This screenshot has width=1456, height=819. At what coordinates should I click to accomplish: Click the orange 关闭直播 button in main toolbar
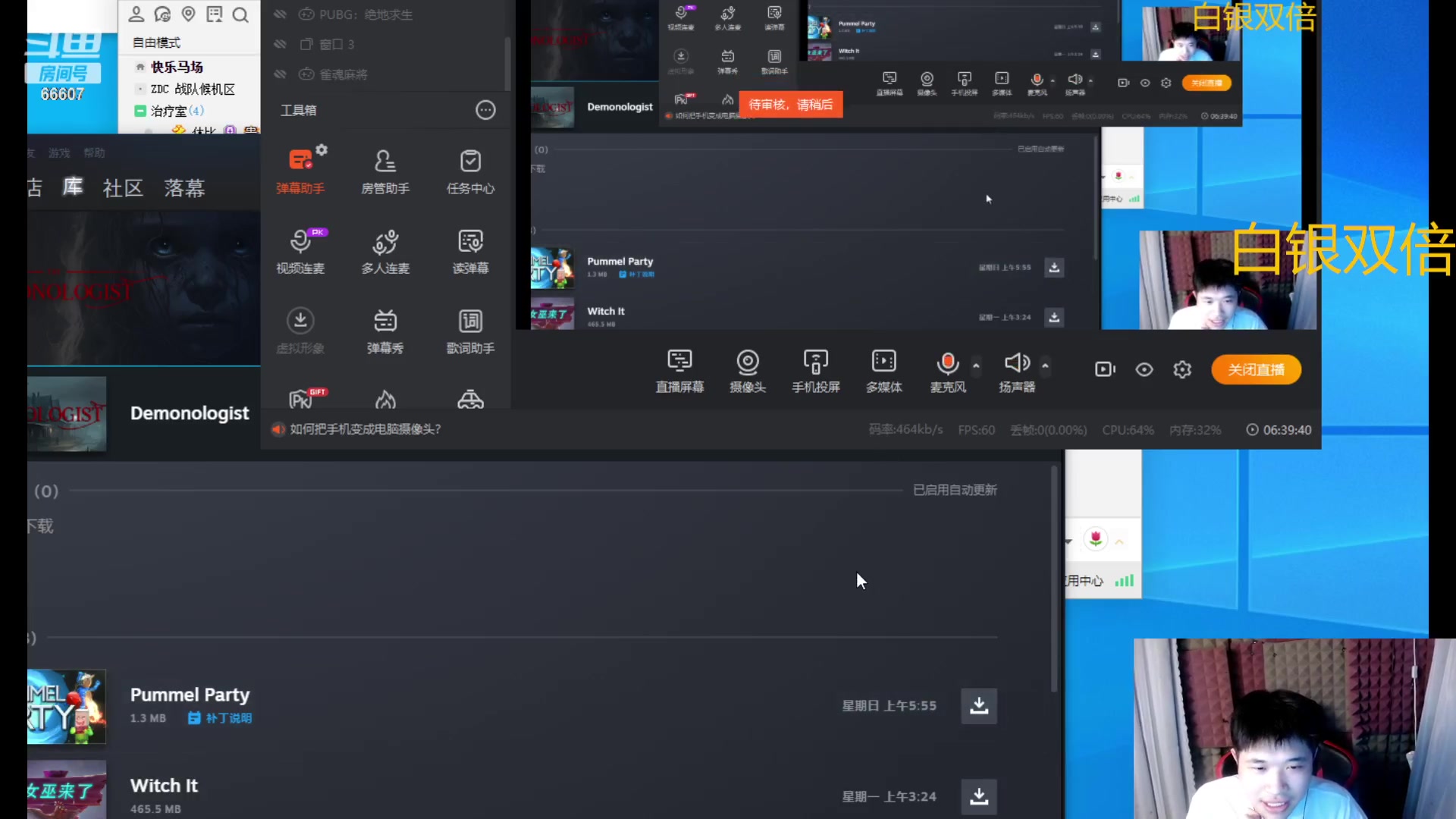click(x=1256, y=369)
